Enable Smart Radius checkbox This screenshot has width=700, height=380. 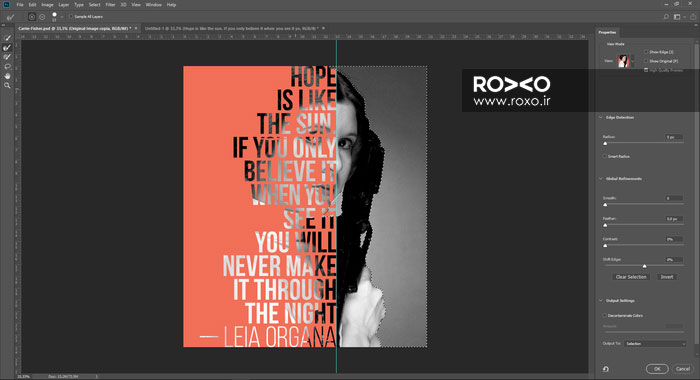pyautogui.click(x=604, y=156)
